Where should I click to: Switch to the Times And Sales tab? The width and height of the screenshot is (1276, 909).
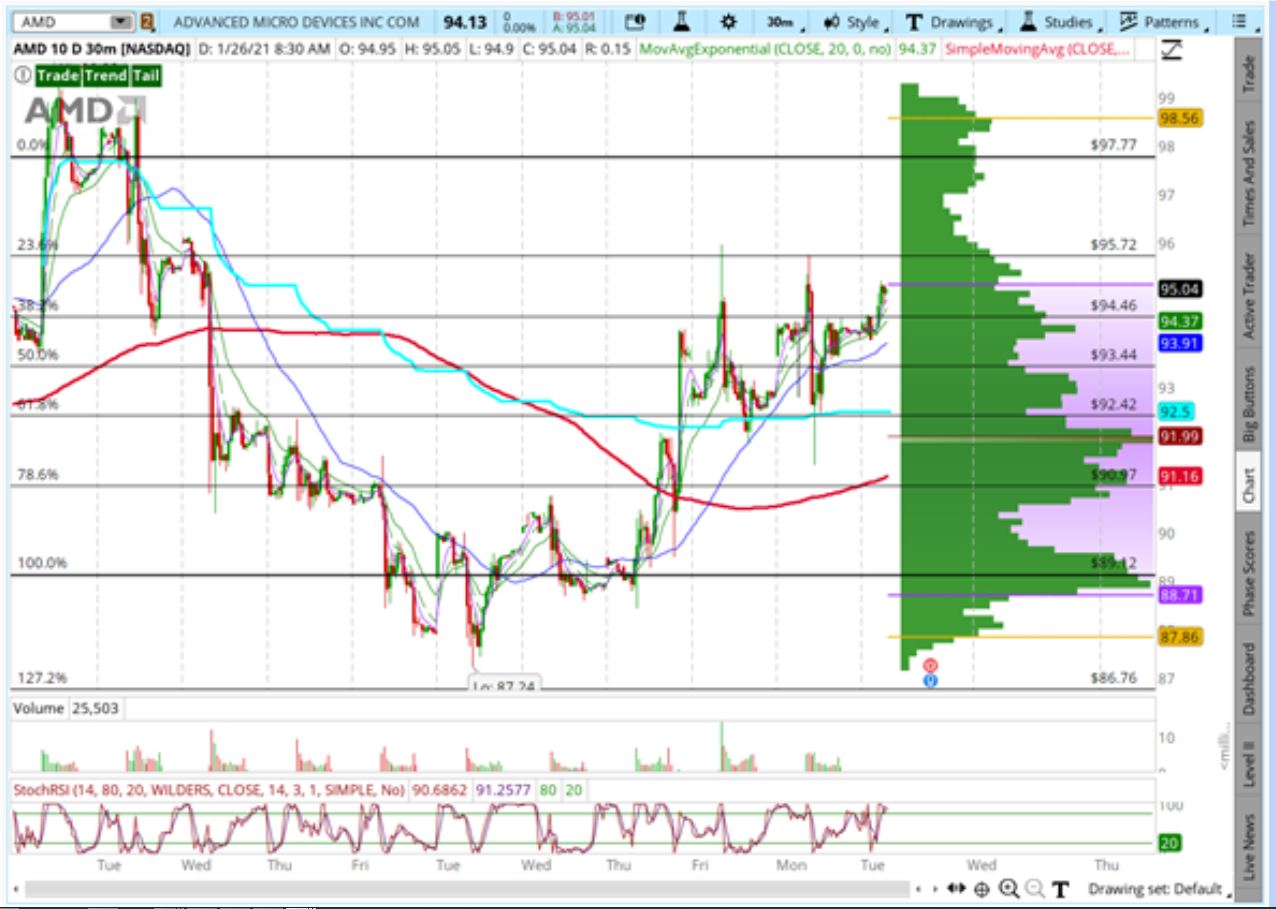click(1248, 176)
